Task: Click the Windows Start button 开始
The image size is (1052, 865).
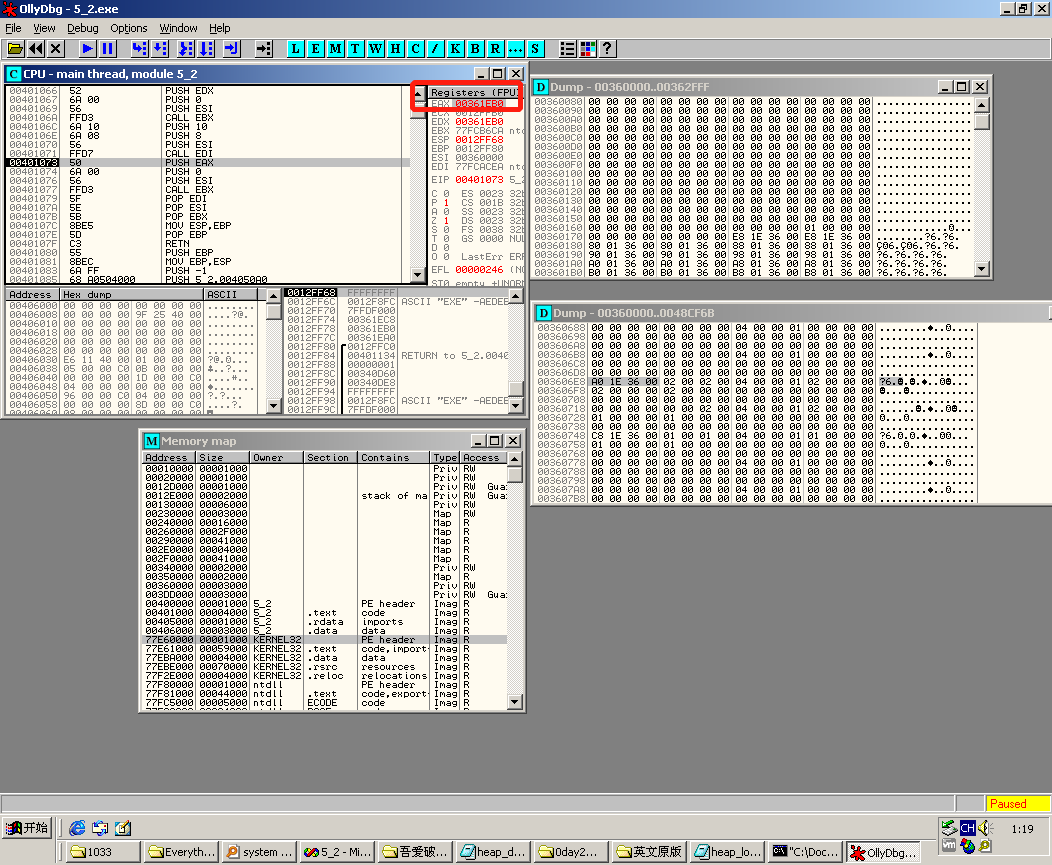Action: click(x=27, y=828)
